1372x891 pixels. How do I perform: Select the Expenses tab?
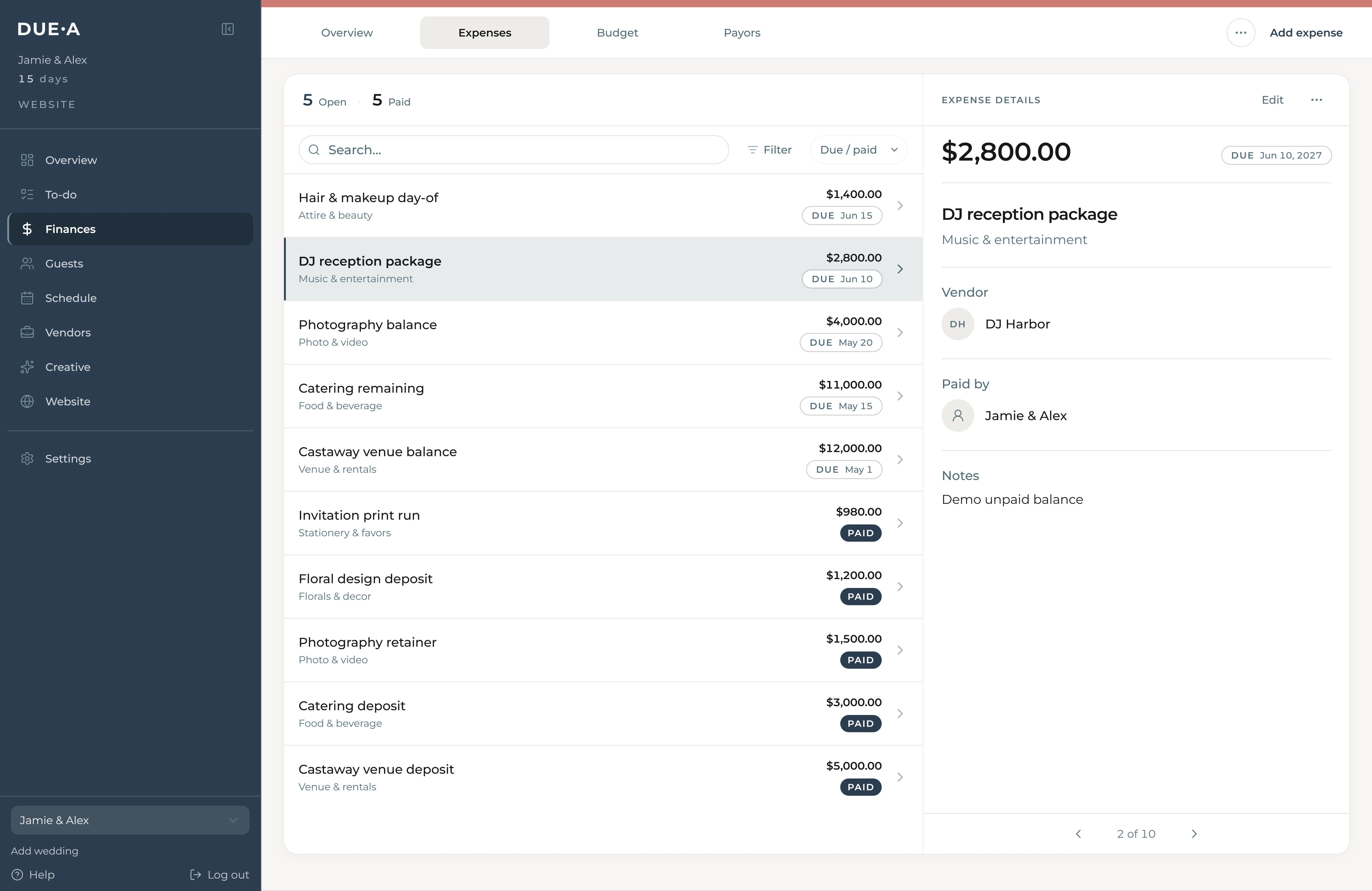[x=485, y=33]
